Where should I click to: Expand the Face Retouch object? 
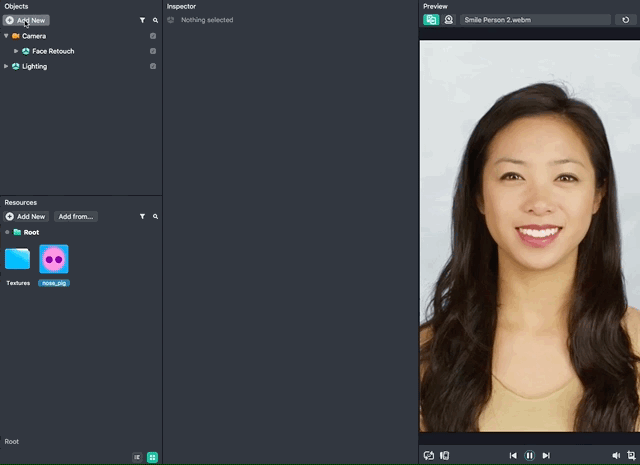[x=16, y=51]
